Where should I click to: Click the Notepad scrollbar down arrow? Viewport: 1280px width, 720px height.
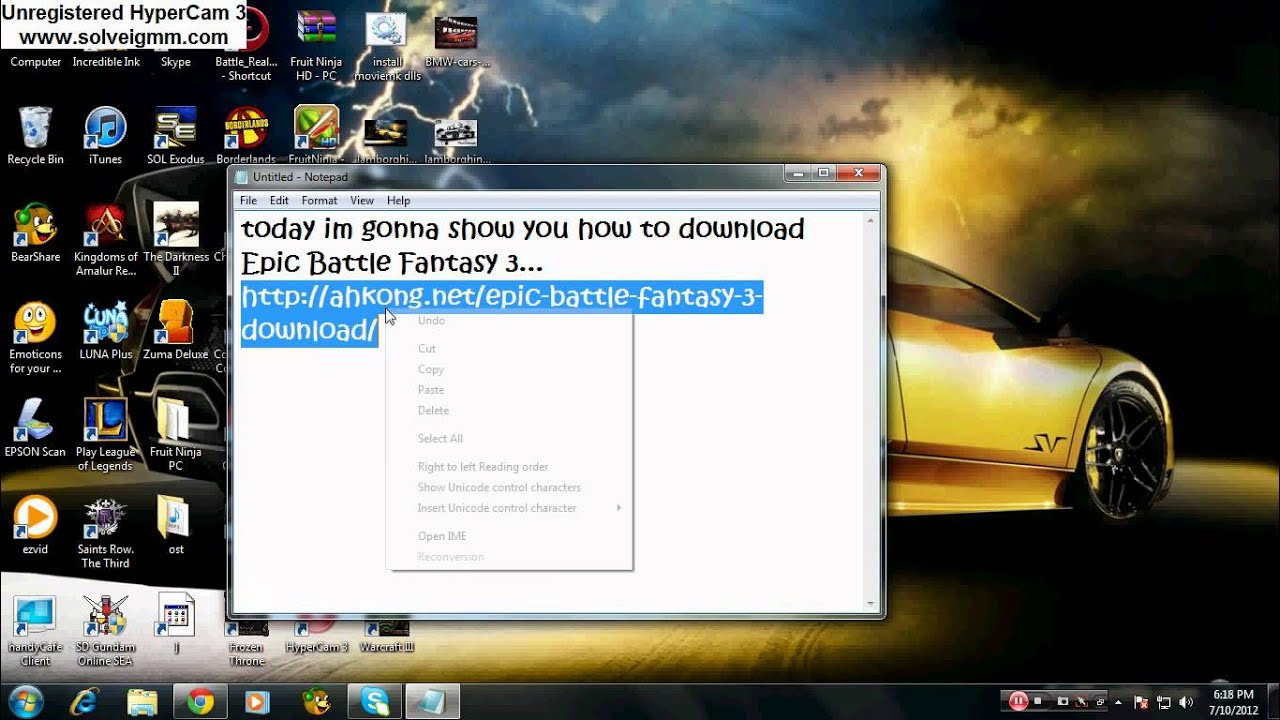(x=872, y=603)
